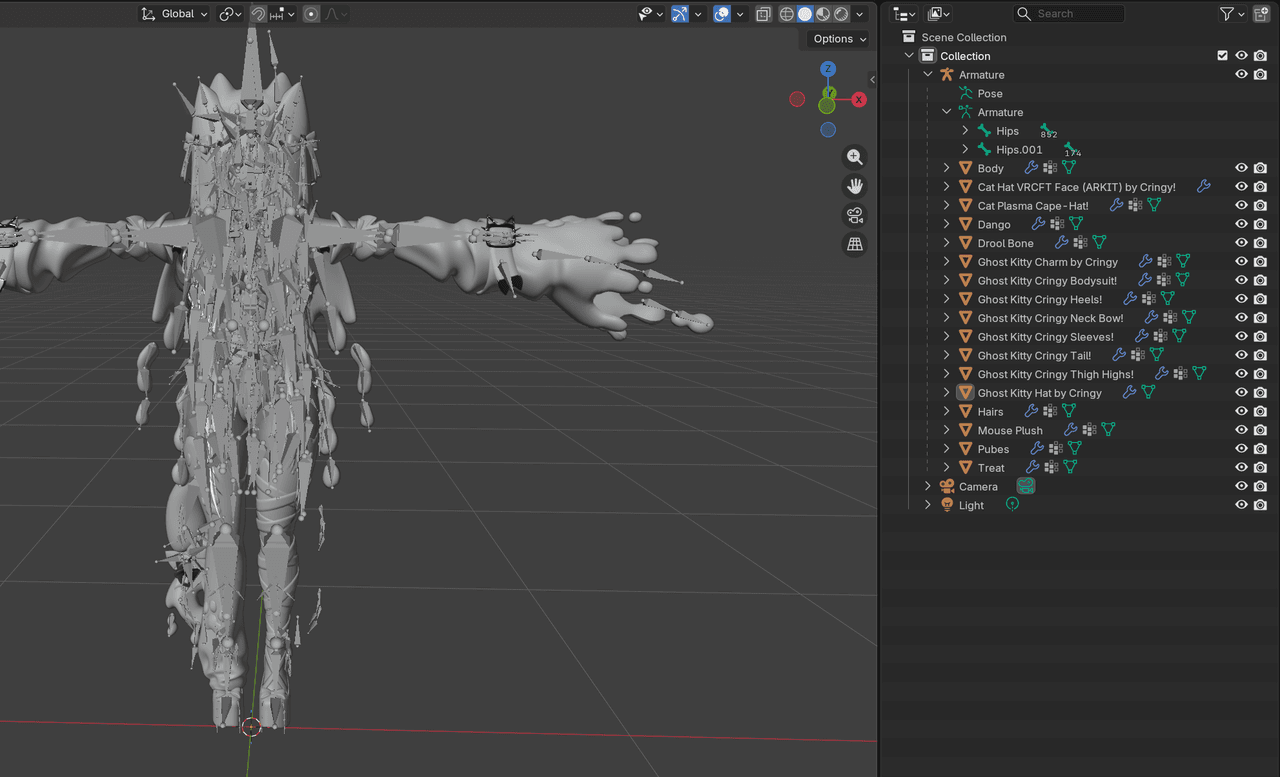1280x777 pixels.
Task: Toggle proportional editing circle icon
Action: click(312, 14)
